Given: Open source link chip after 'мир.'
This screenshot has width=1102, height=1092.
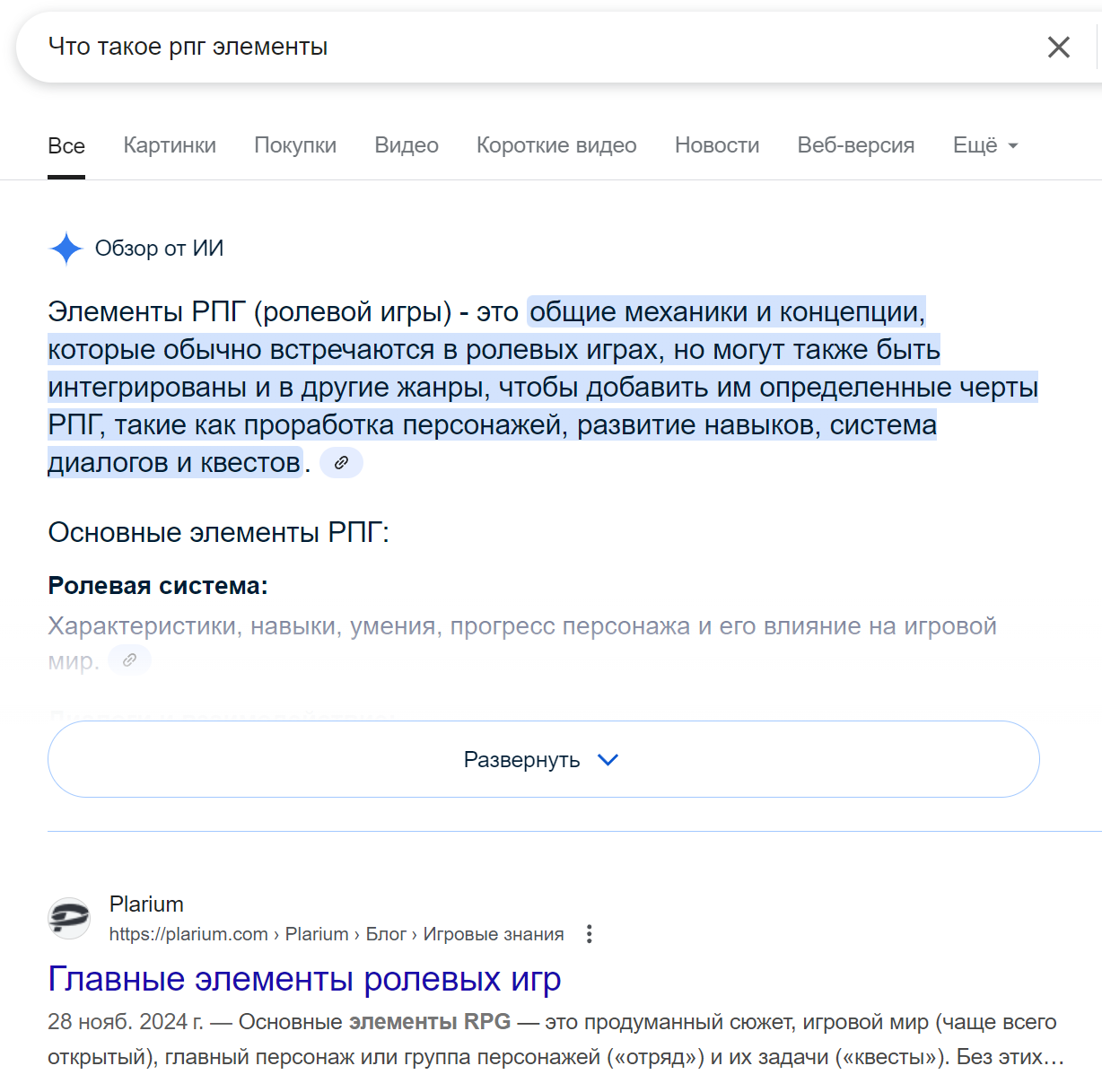Looking at the screenshot, I should (x=129, y=660).
